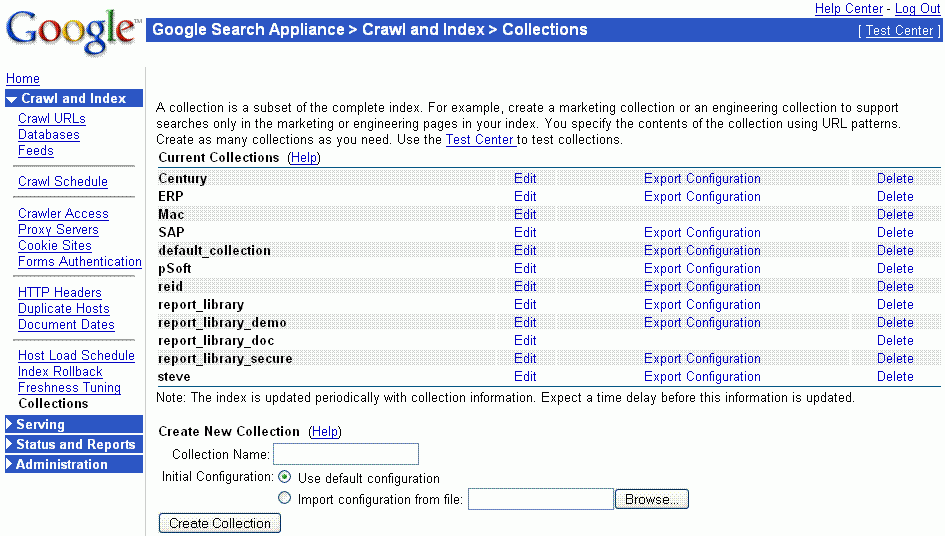Edit the pSoft collection

point(525,269)
